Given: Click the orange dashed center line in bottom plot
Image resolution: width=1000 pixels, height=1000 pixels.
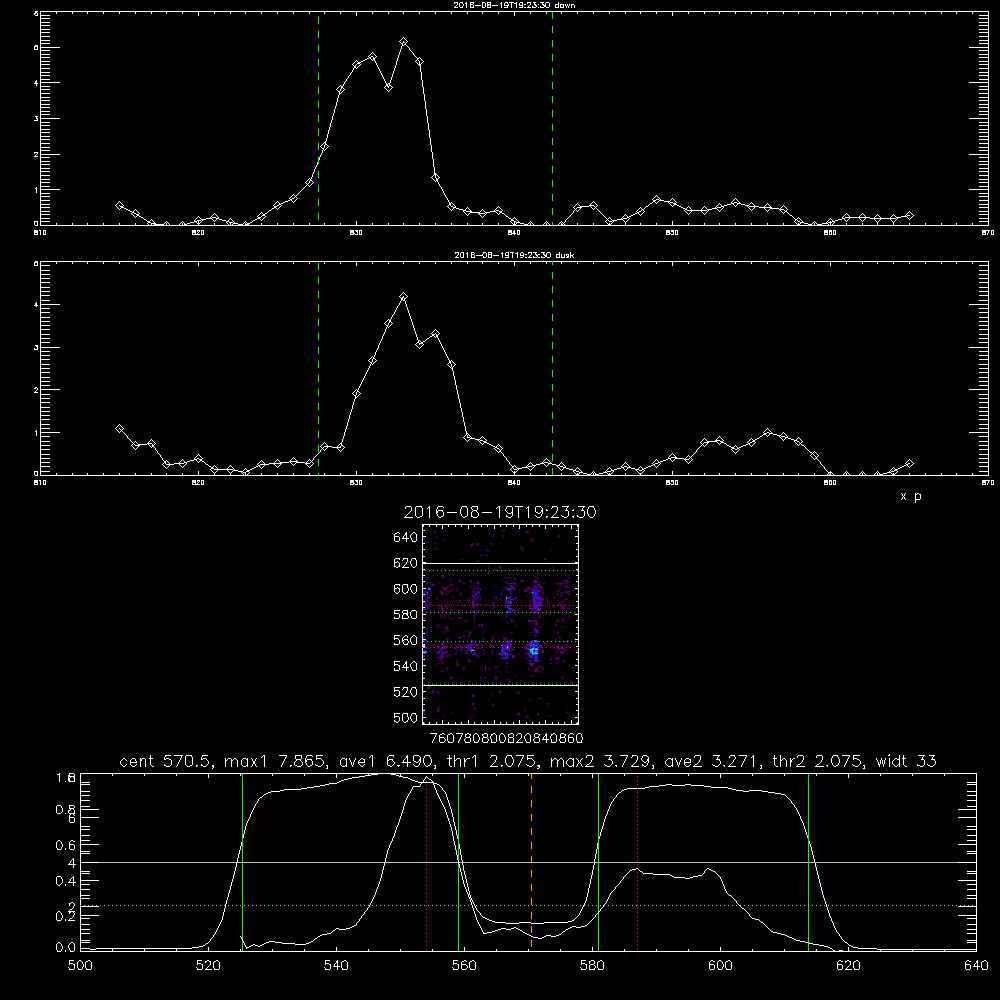Looking at the screenshot, I should click(x=531, y=862).
